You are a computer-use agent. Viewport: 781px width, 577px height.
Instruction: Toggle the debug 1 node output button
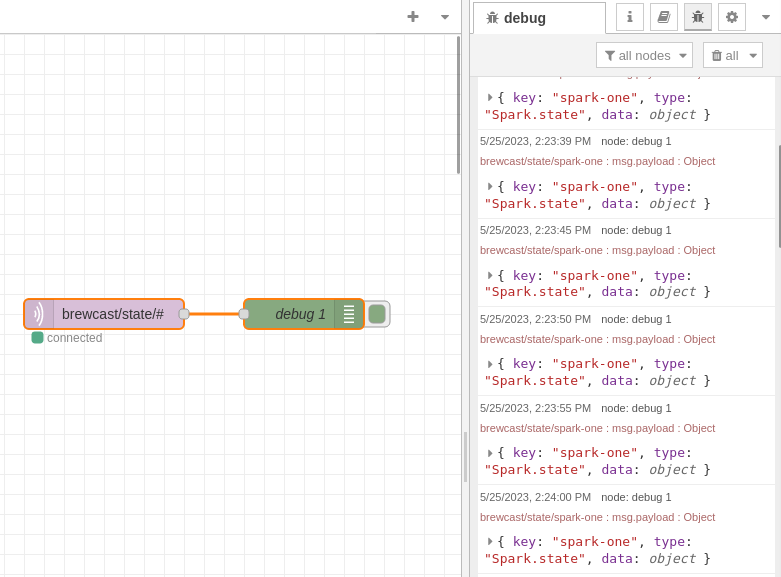[377, 314]
